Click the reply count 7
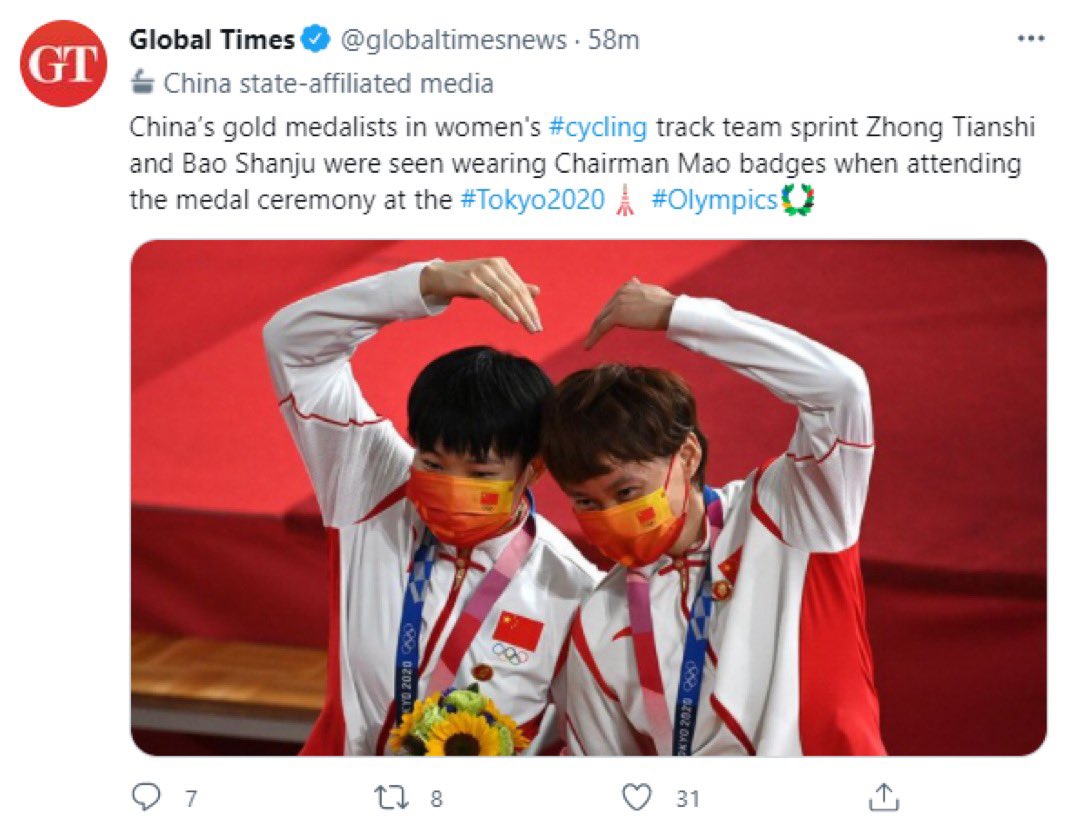The height and width of the screenshot is (836, 1074). click(191, 798)
